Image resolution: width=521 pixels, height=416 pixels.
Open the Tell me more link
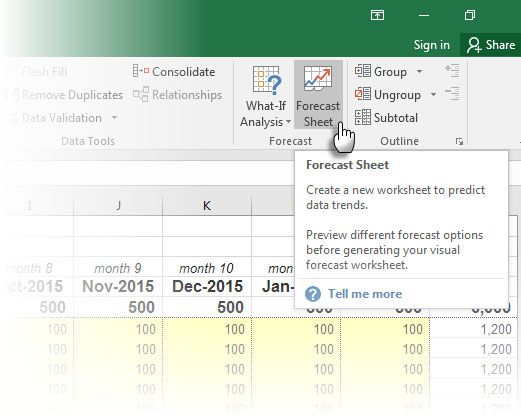(x=365, y=294)
